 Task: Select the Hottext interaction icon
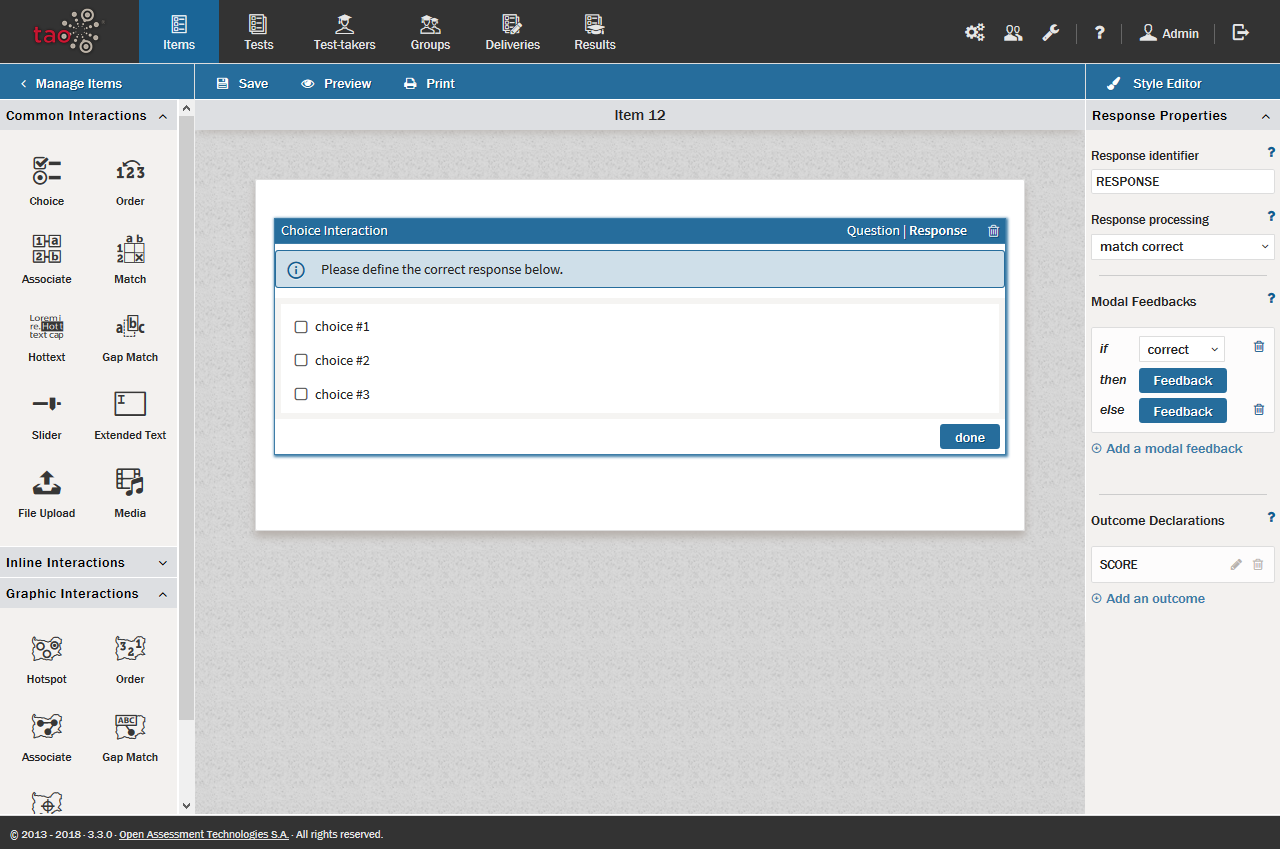click(46, 327)
